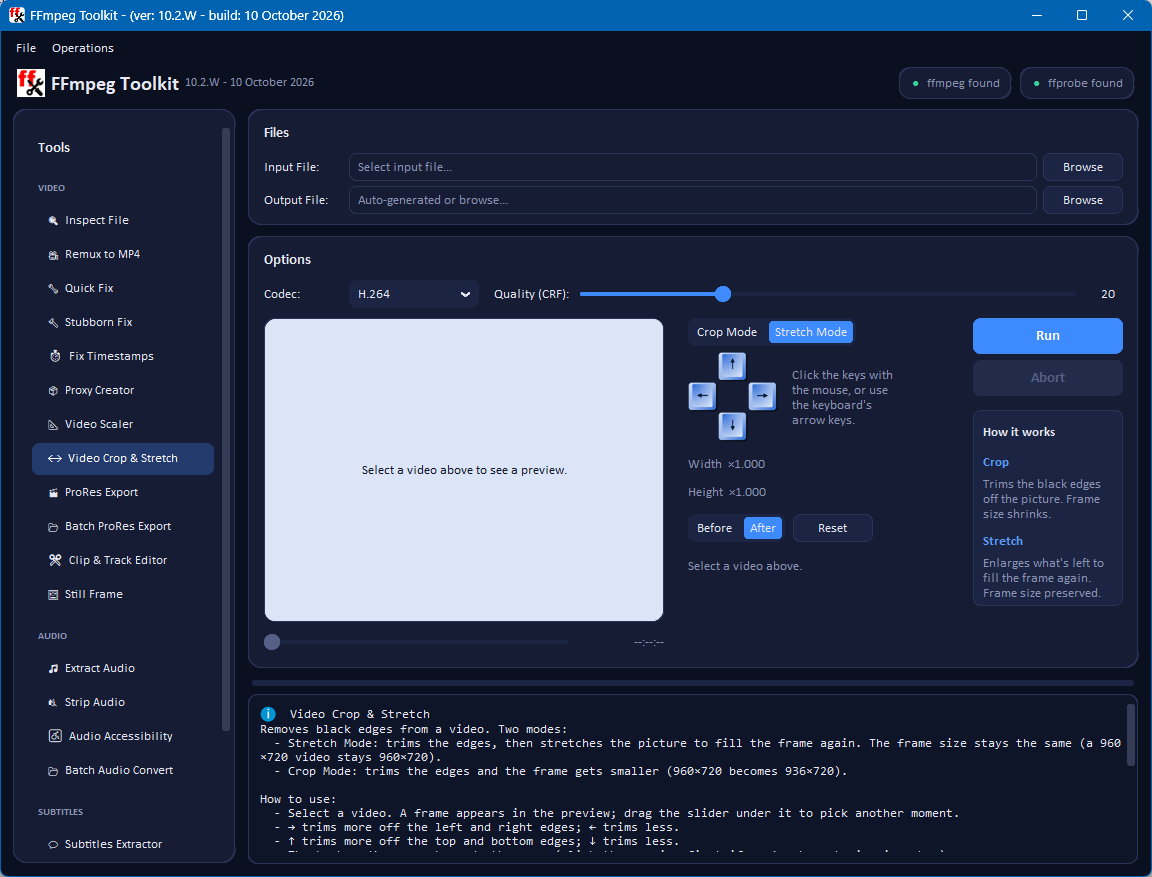
Task: Click the Input File text field
Action: pos(692,167)
